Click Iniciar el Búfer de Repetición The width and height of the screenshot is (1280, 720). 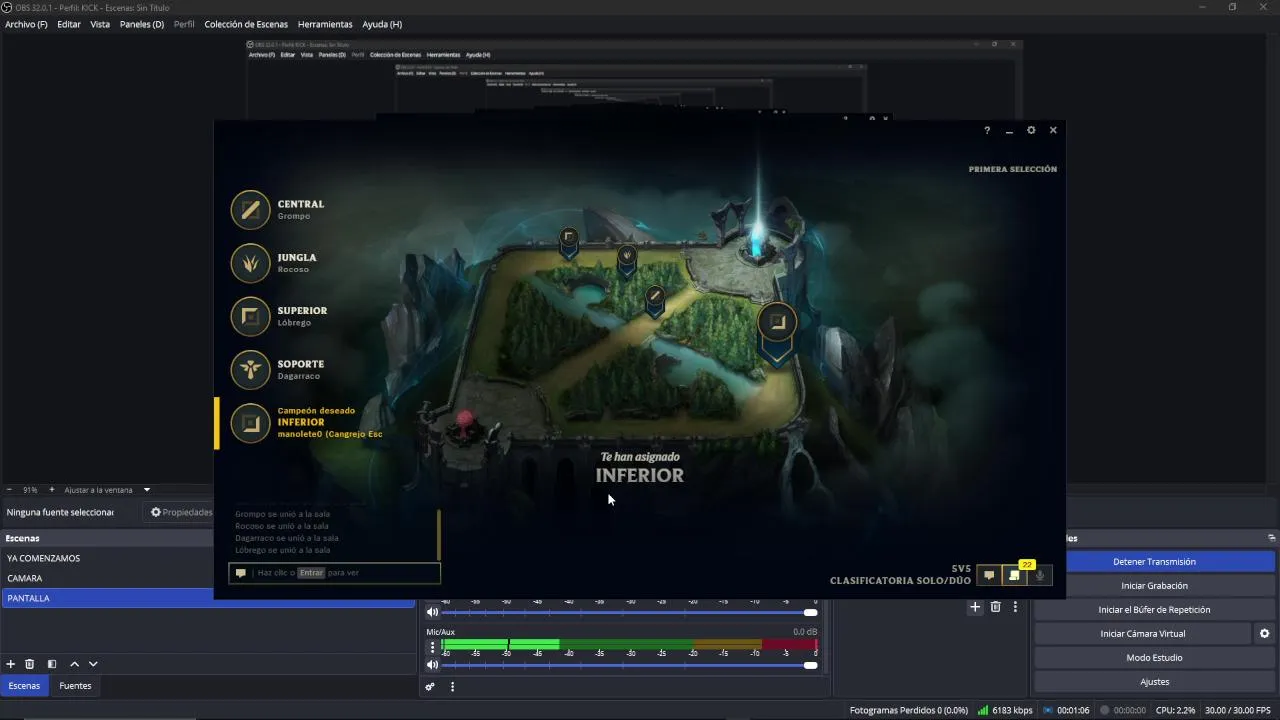[1154, 610]
